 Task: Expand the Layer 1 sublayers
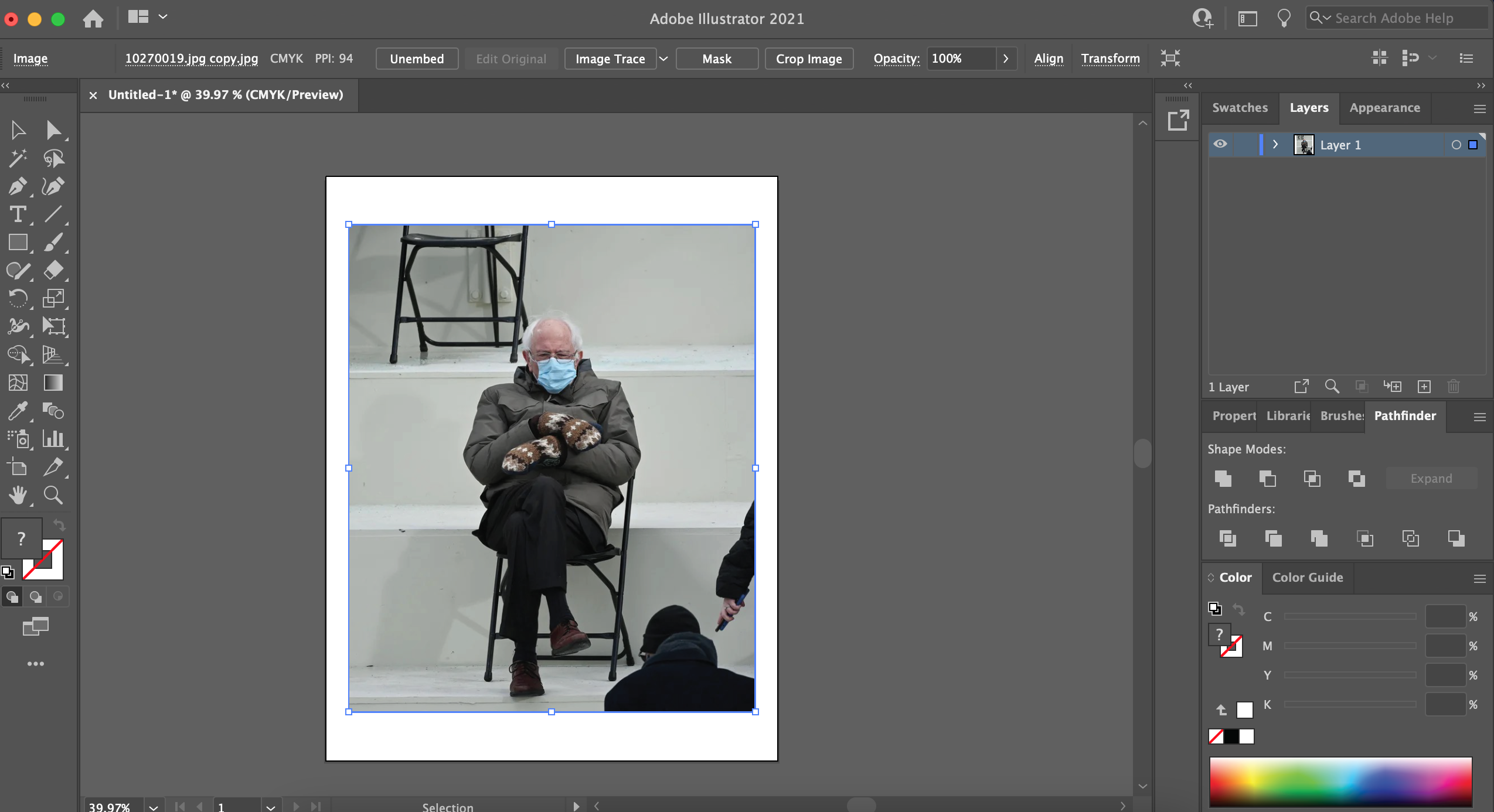1275,144
